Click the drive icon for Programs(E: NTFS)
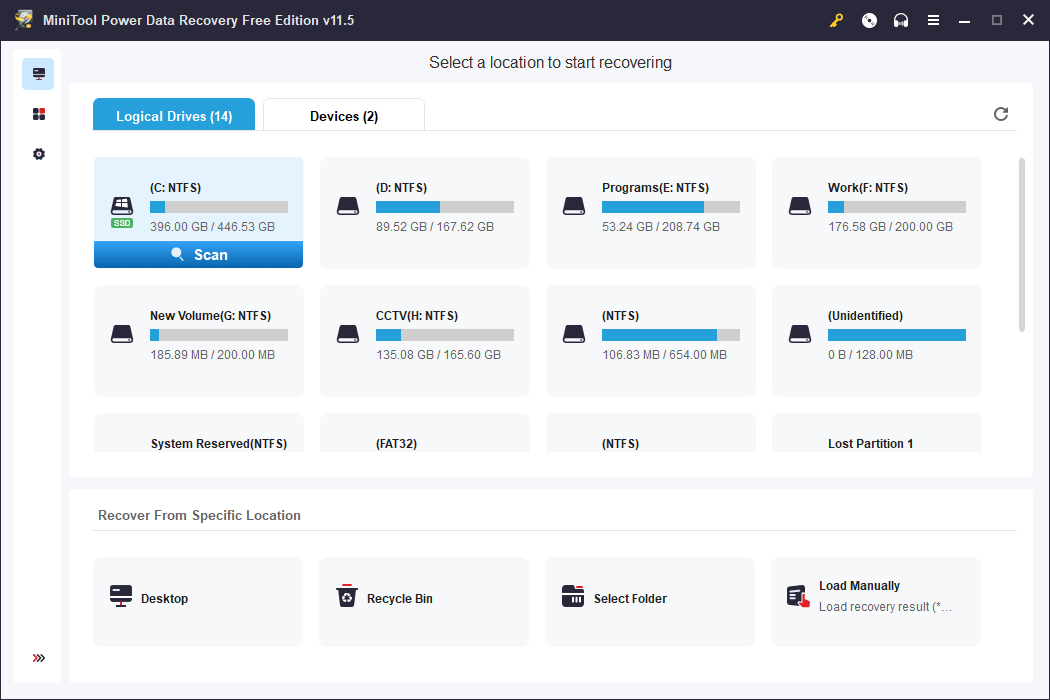 coord(574,206)
